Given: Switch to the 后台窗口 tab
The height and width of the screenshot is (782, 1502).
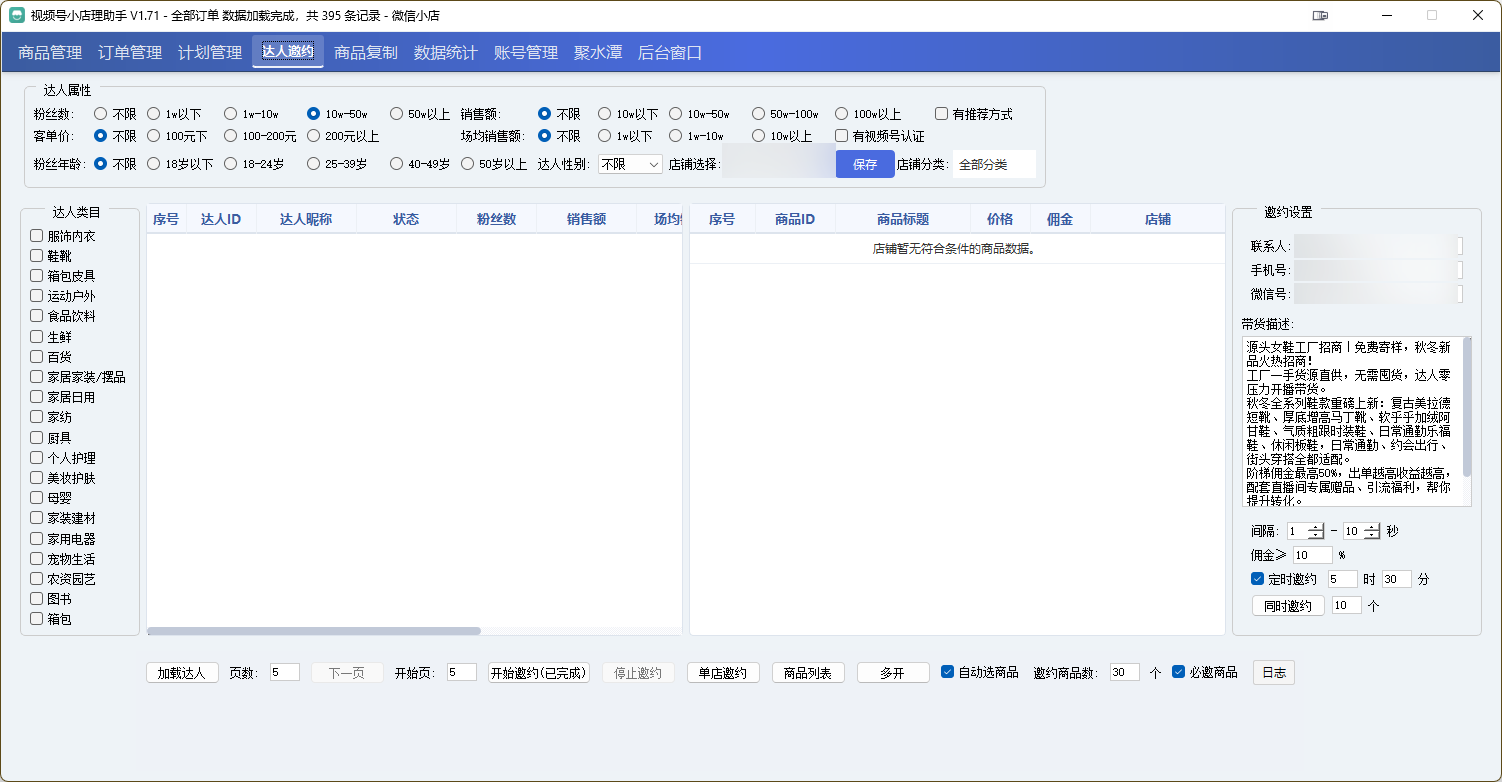Looking at the screenshot, I should pyautogui.click(x=670, y=52).
